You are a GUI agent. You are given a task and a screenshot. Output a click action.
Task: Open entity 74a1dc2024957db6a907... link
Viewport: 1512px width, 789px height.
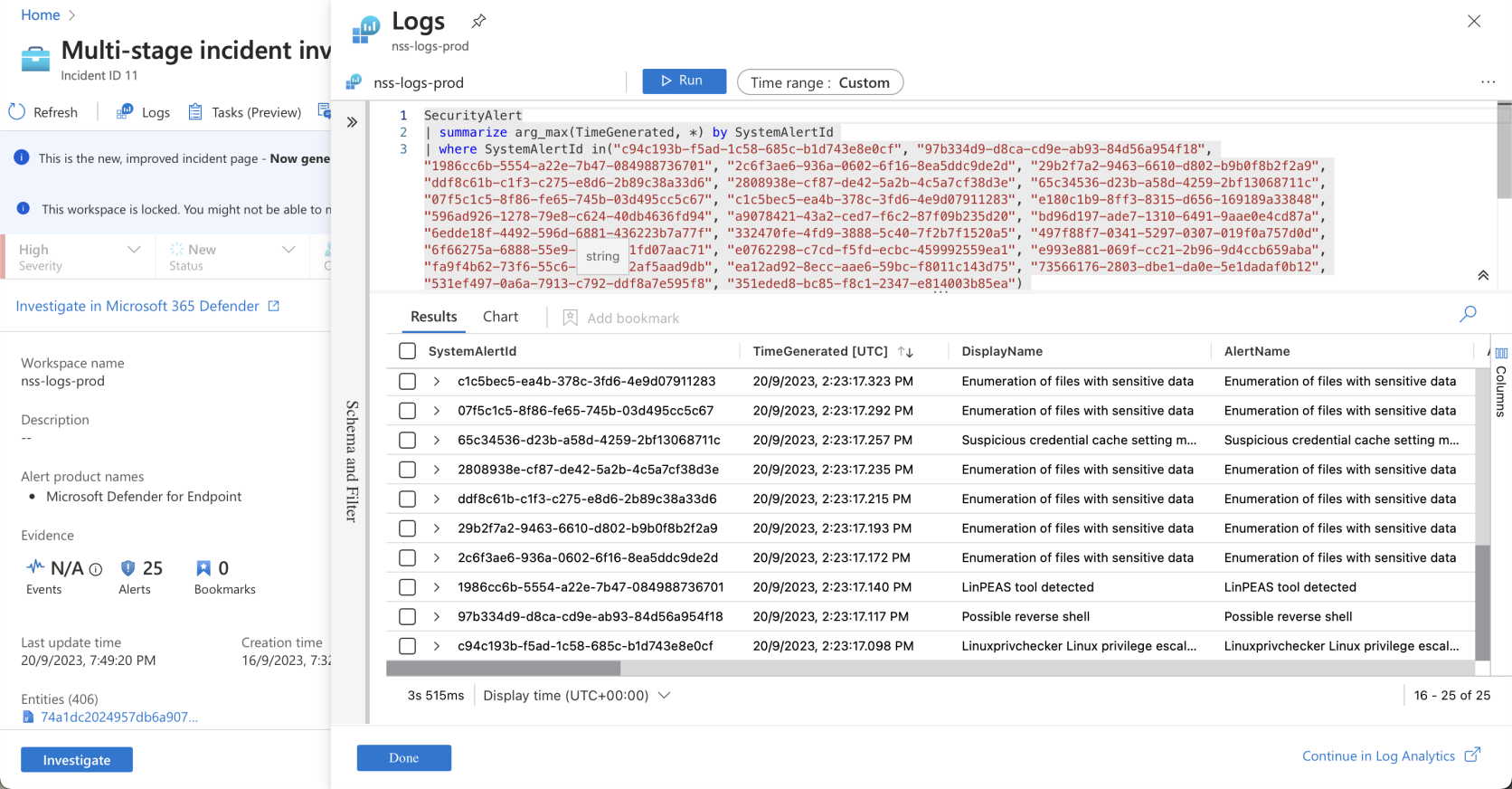click(118, 717)
